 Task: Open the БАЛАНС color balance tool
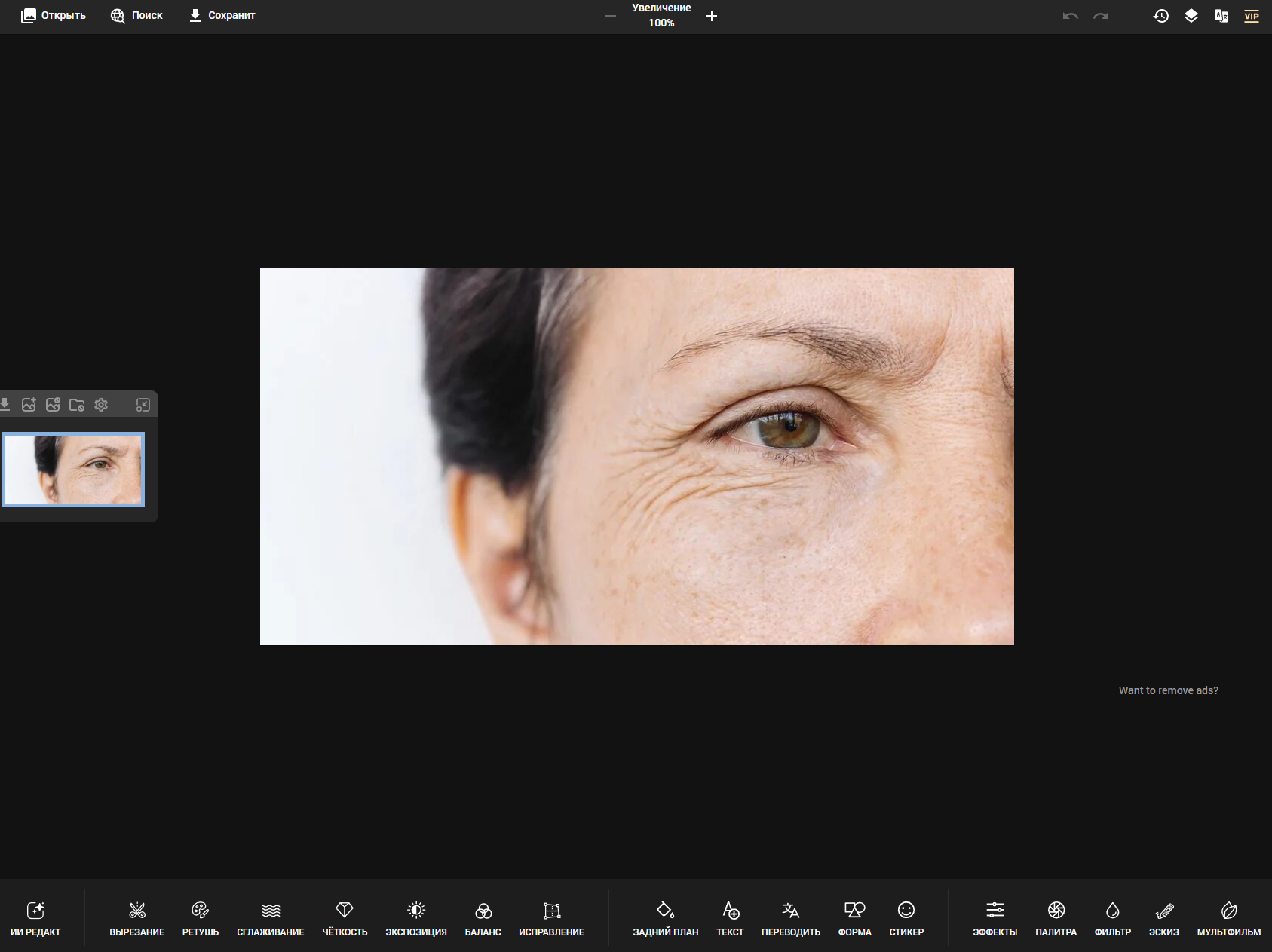click(483, 919)
